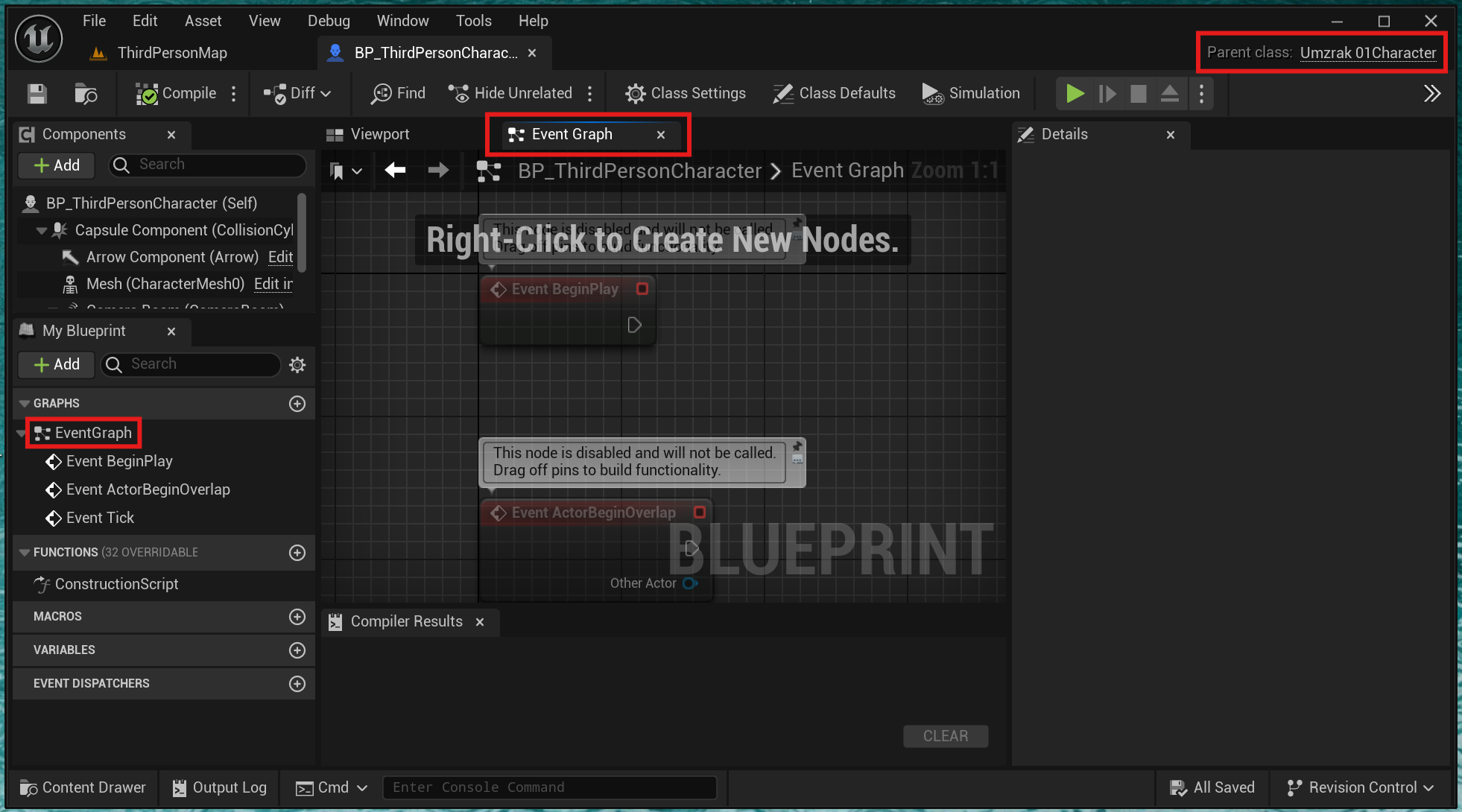Click the CLEAR compiler results button

pyautogui.click(x=946, y=736)
